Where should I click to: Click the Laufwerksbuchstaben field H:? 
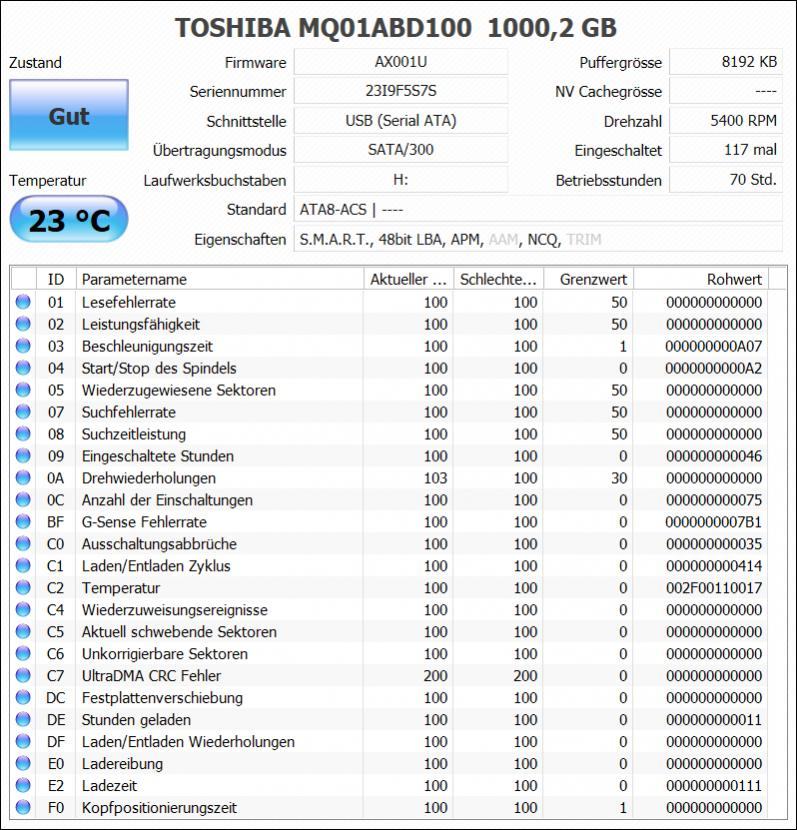pos(401,179)
